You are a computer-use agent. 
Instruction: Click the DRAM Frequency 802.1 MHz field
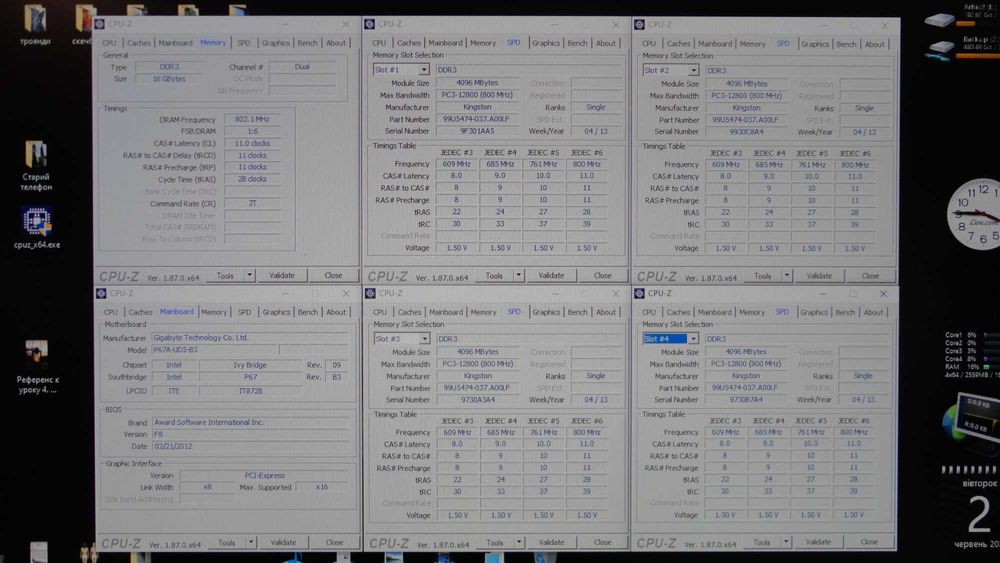252,119
